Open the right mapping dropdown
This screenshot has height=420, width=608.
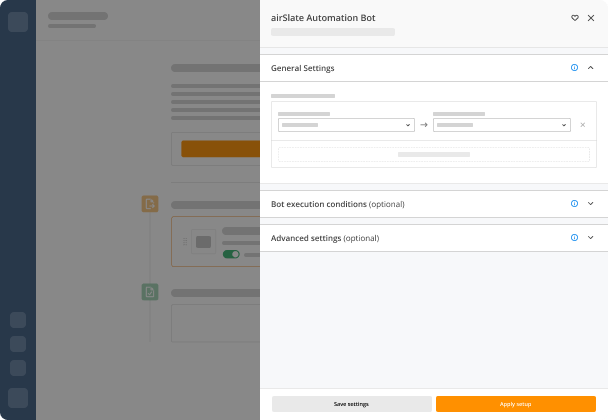click(501, 125)
